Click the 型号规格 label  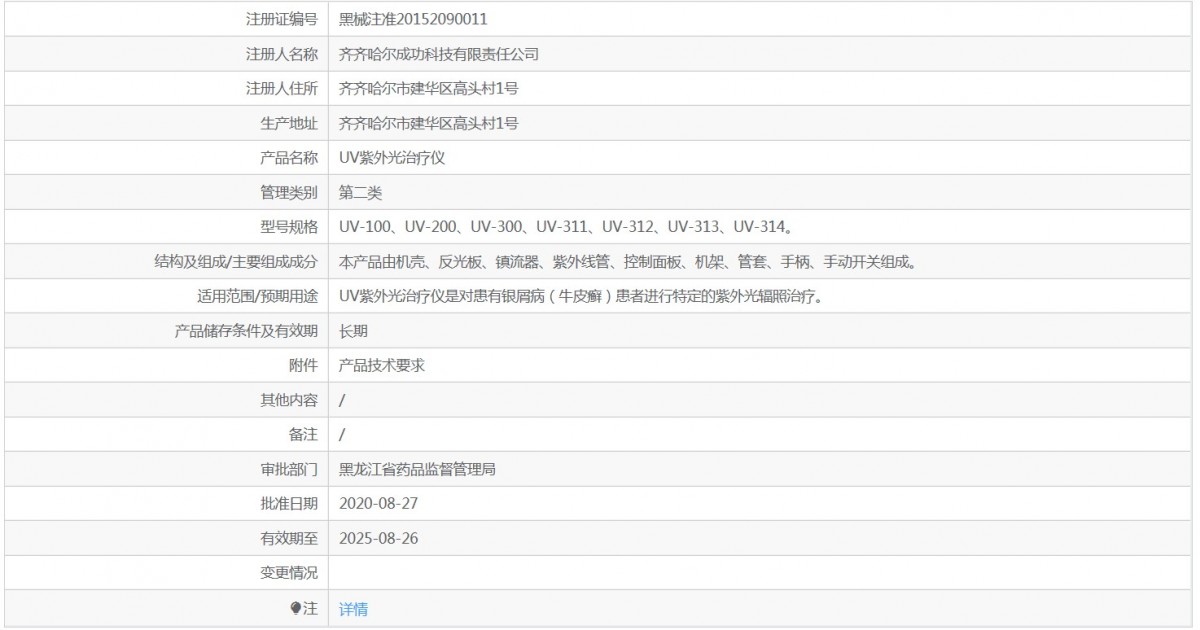point(289,227)
